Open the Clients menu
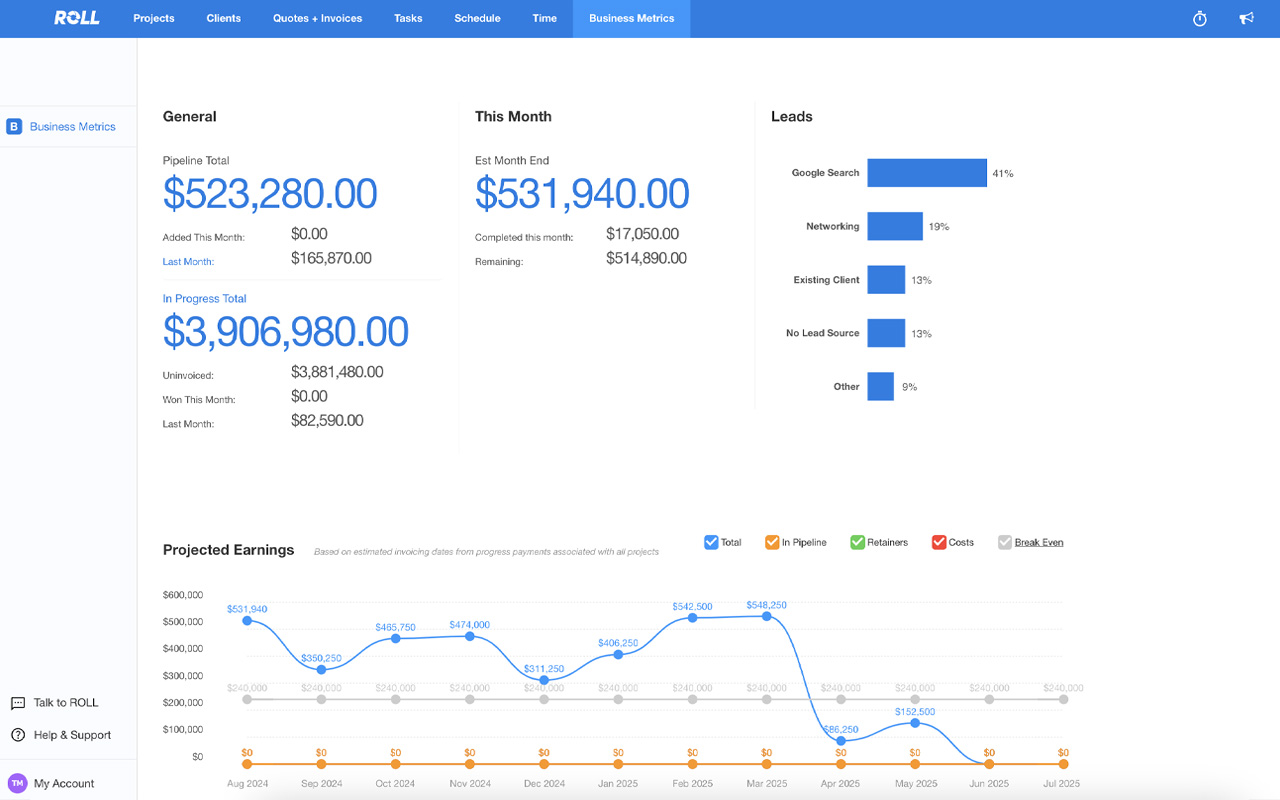The height and width of the screenshot is (800, 1280). 224,18
